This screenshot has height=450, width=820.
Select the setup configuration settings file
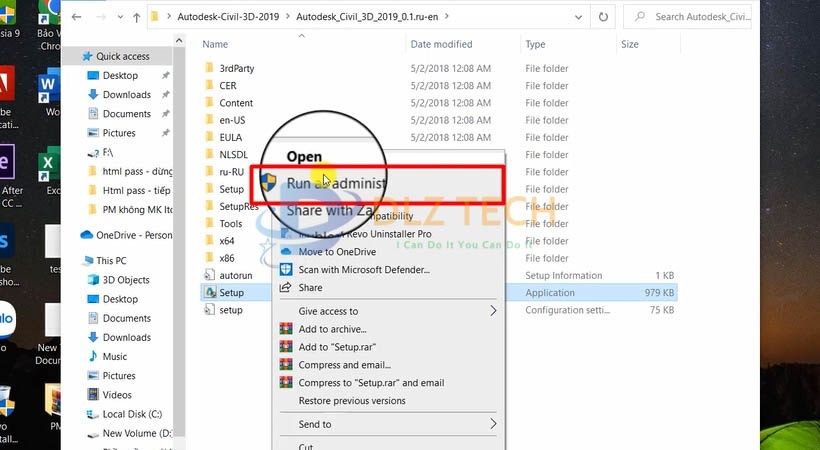point(231,310)
